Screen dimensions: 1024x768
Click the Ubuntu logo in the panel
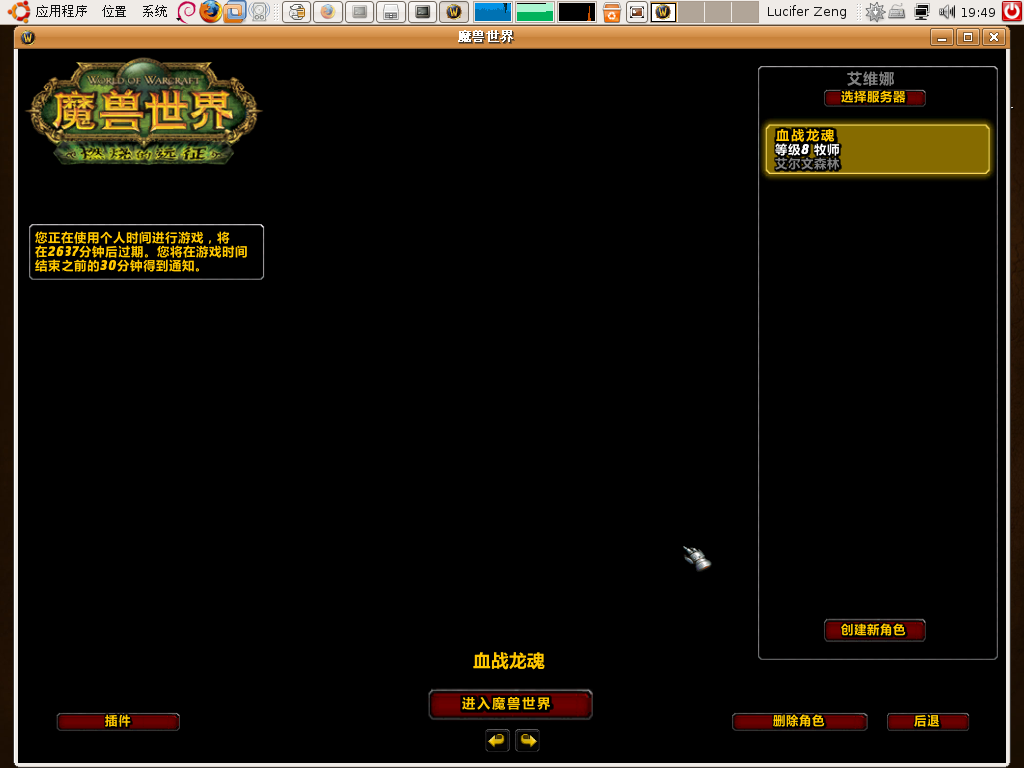tap(19, 11)
